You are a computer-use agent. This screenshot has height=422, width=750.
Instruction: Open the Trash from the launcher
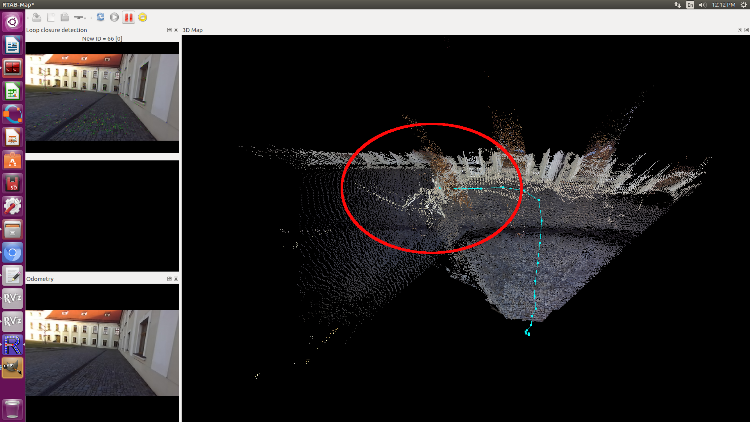(x=12, y=408)
